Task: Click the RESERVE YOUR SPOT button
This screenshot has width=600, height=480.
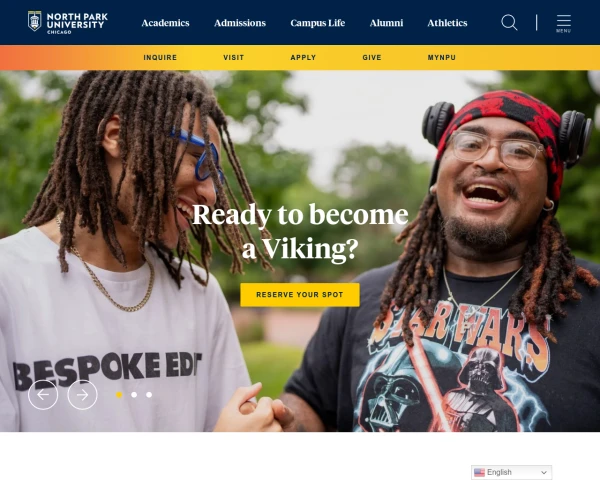Action: [x=300, y=295]
